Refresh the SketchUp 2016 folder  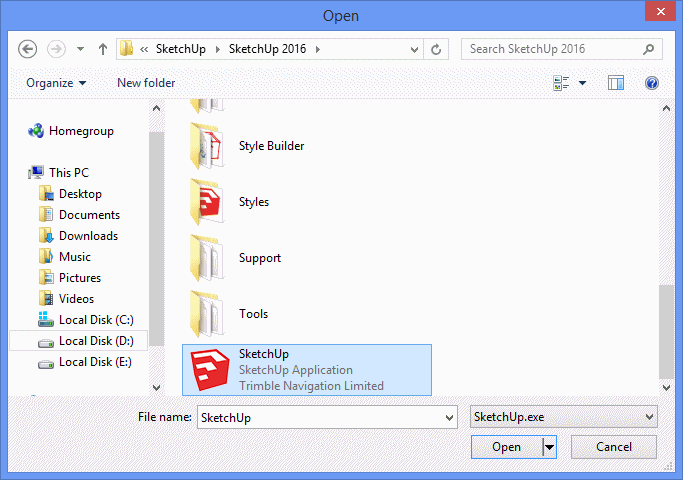(x=436, y=49)
